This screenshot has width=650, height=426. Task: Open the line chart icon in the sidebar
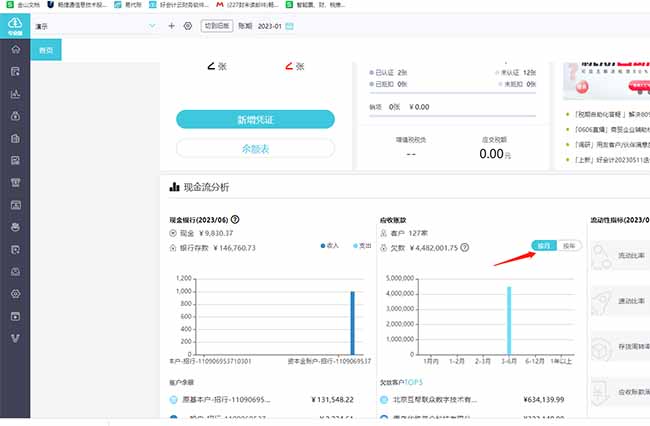[15, 94]
